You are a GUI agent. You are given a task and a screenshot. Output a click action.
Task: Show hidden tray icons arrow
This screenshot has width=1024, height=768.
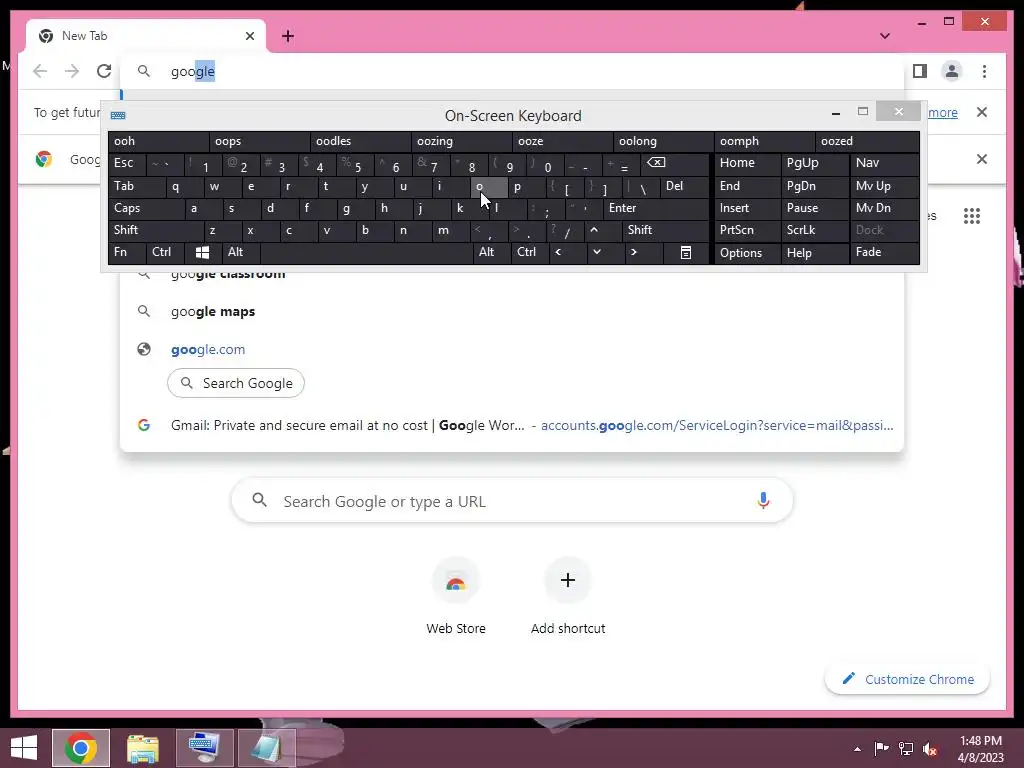point(857,749)
